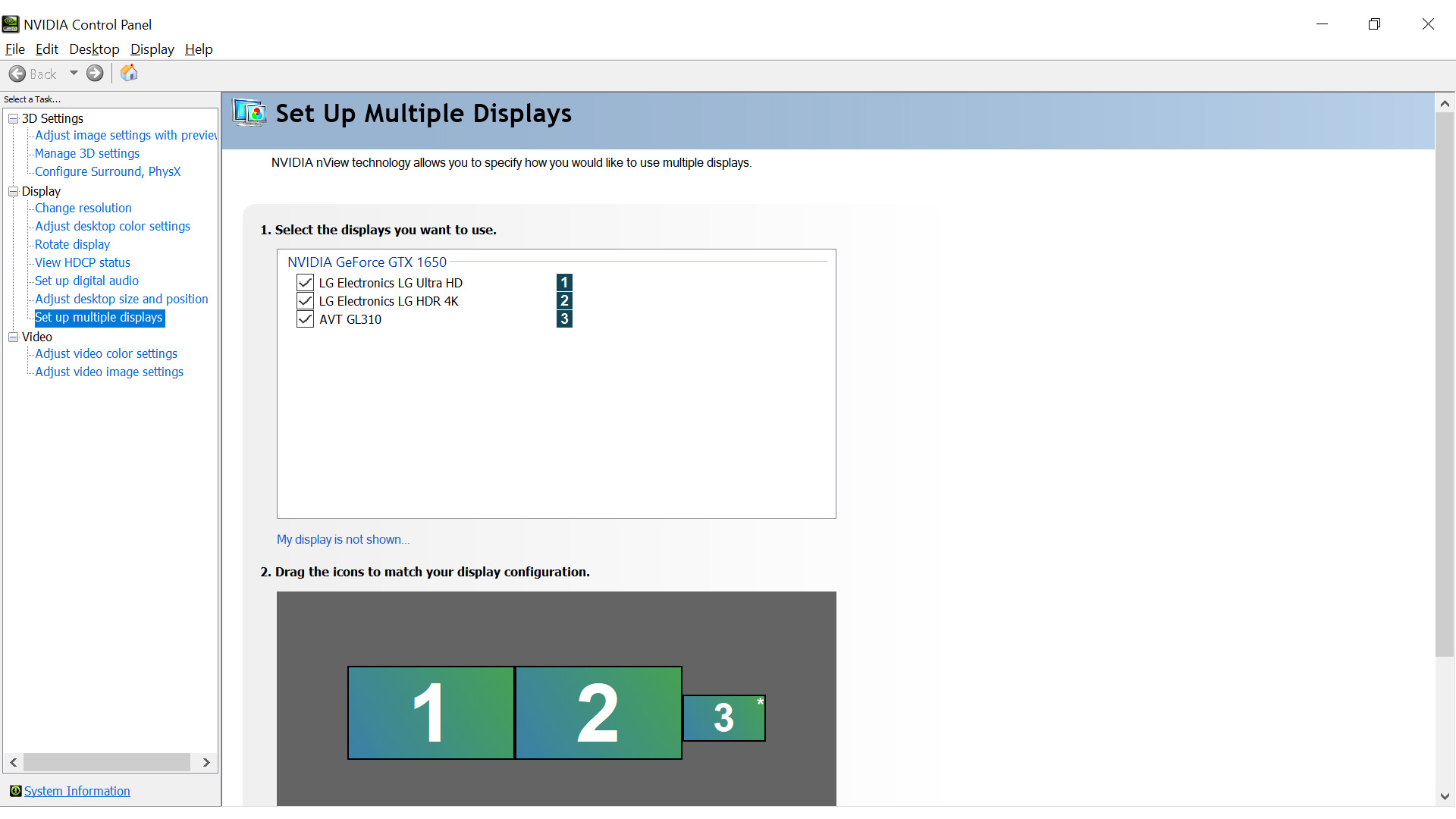Click display number 2 badge in list
The image size is (1456, 819).
564,301
